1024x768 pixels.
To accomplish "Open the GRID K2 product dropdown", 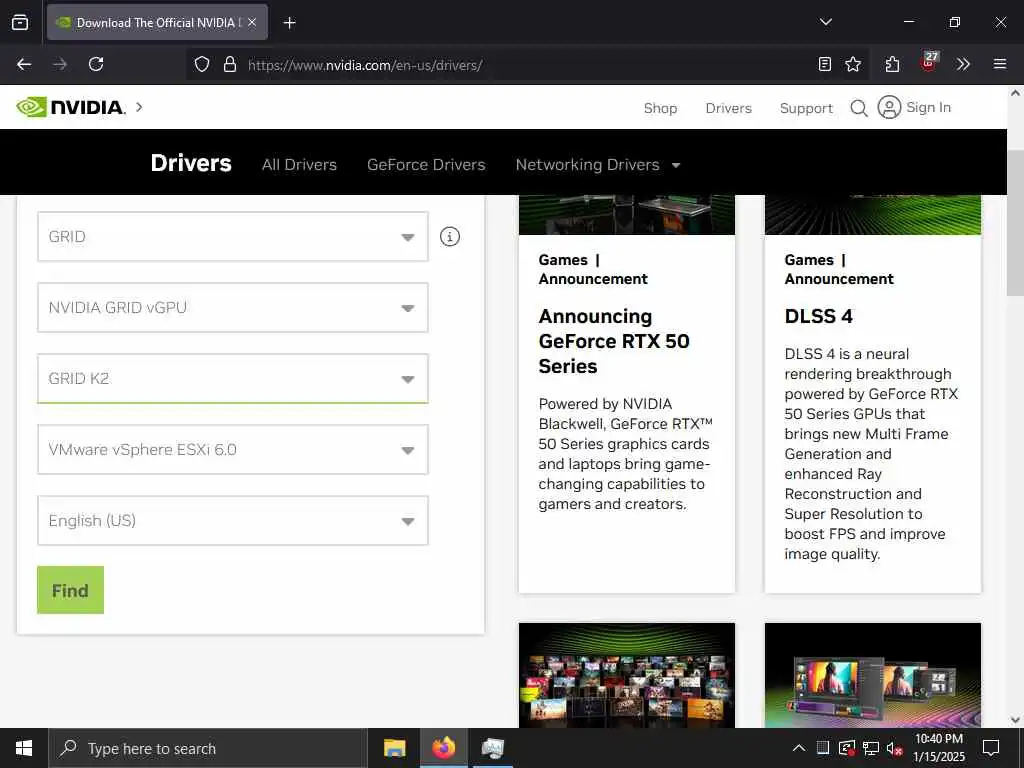I will pos(232,379).
